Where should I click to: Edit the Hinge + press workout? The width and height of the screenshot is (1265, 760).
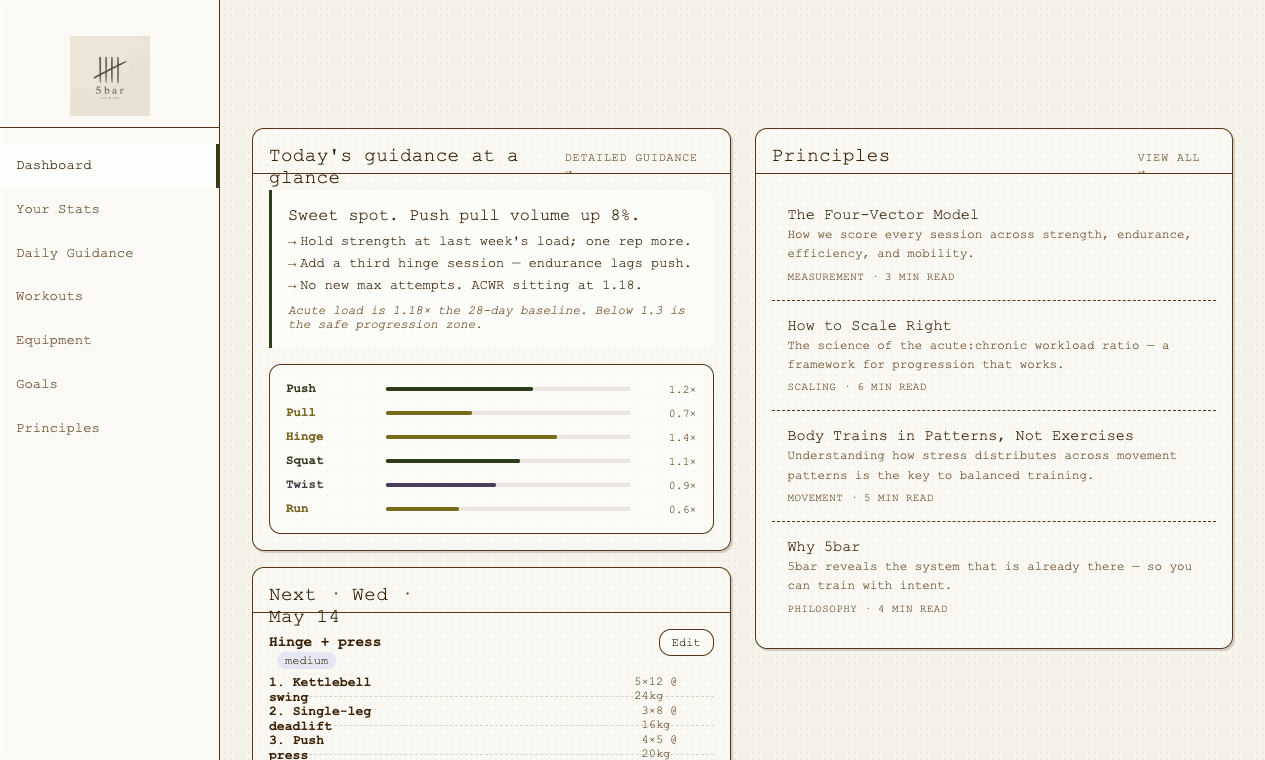click(x=686, y=643)
